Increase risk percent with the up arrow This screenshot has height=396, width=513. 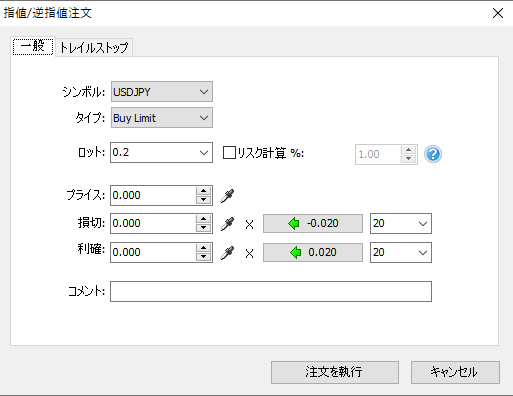pos(408,150)
